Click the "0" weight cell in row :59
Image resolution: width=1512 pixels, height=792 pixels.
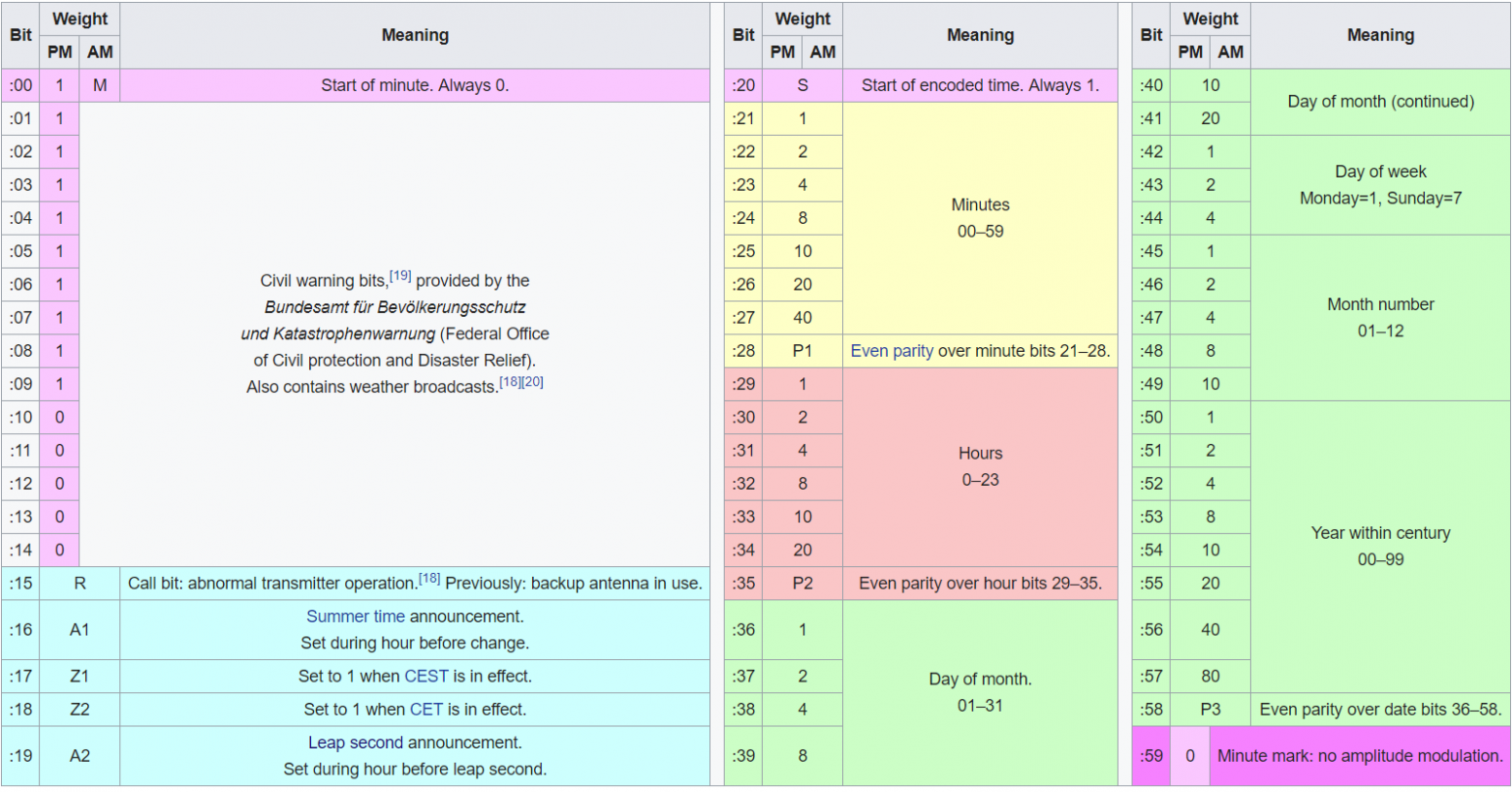pos(1190,756)
